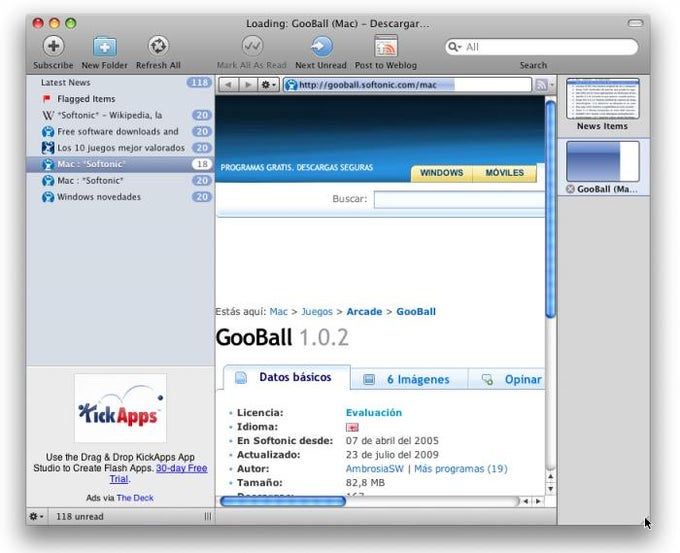Screen dimensions: 680x553
Task: Navigate forward in embedded browser
Action: pyautogui.click(x=248, y=85)
